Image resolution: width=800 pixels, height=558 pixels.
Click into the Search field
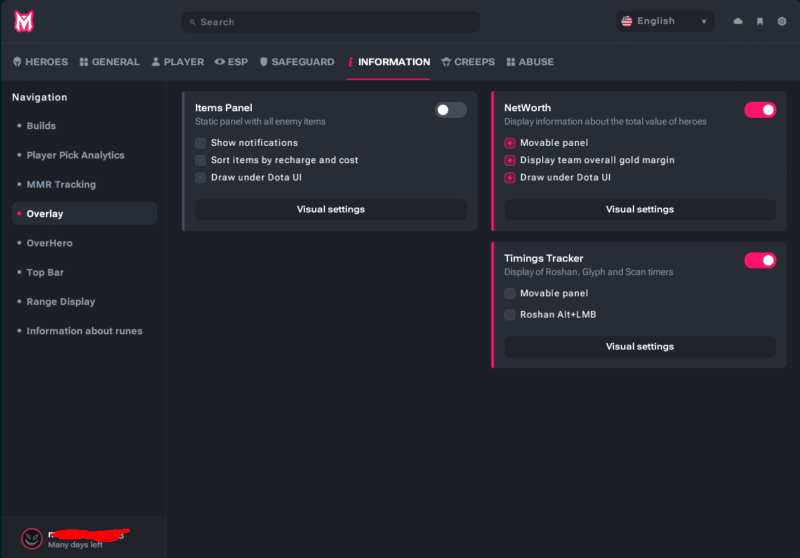pyautogui.click(x=331, y=22)
